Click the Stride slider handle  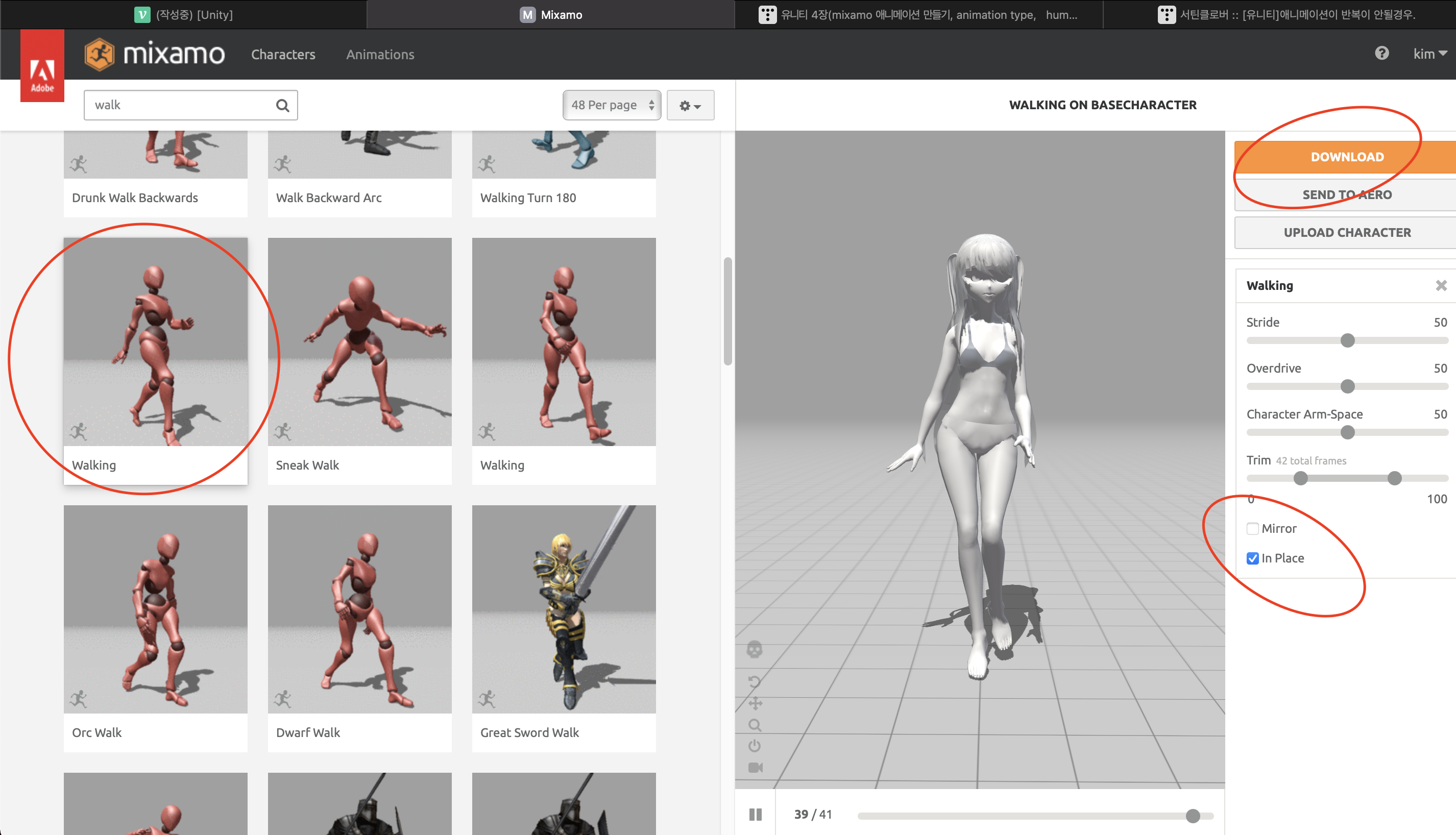[x=1347, y=340]
